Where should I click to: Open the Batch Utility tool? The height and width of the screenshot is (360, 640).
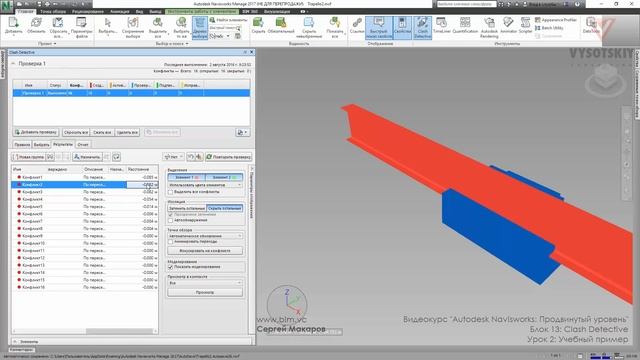tap(549, 28)
